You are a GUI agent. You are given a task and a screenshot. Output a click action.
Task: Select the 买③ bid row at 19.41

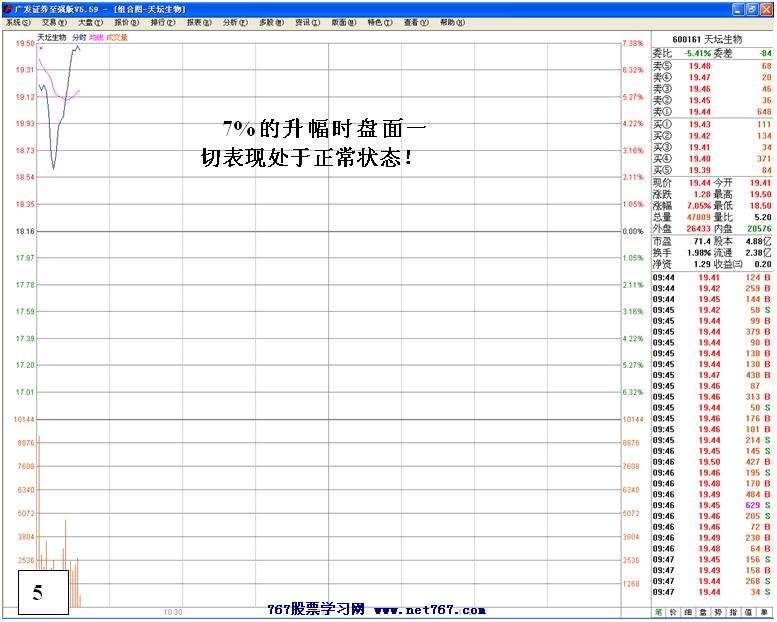[x=712, y=147]
